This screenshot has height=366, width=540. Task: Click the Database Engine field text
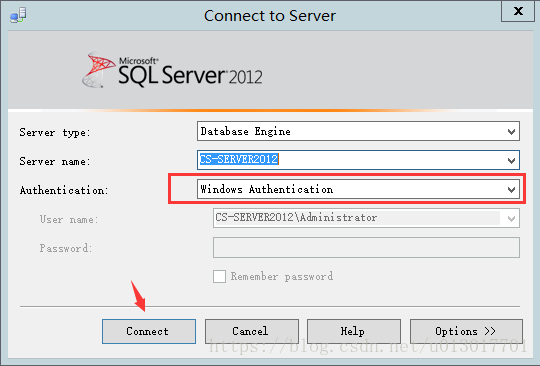(x=246, y=131)
